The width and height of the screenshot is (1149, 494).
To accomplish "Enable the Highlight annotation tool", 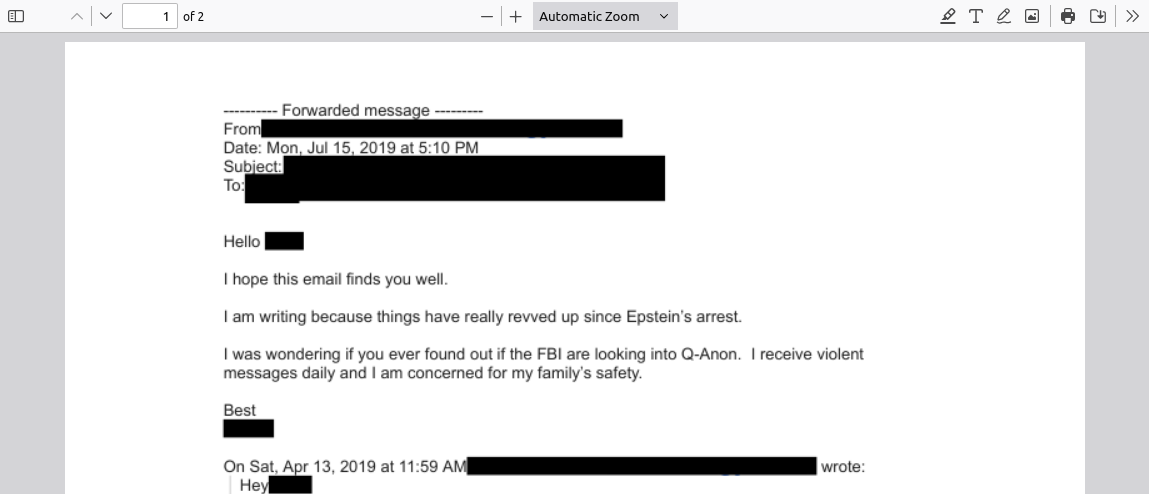I will (x=948, y=16).
